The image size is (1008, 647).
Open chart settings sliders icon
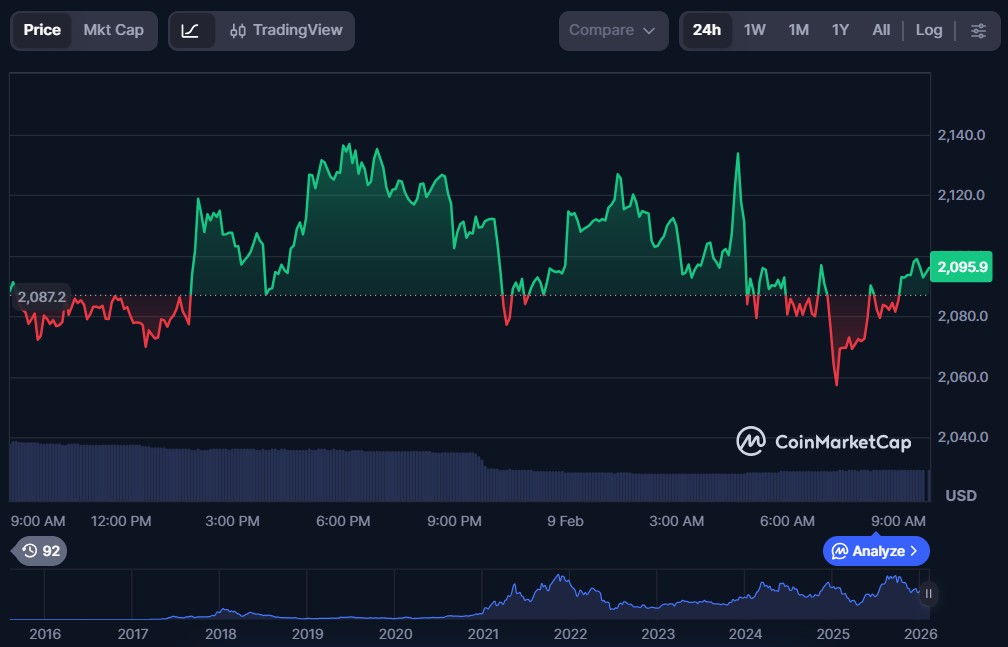977,30
